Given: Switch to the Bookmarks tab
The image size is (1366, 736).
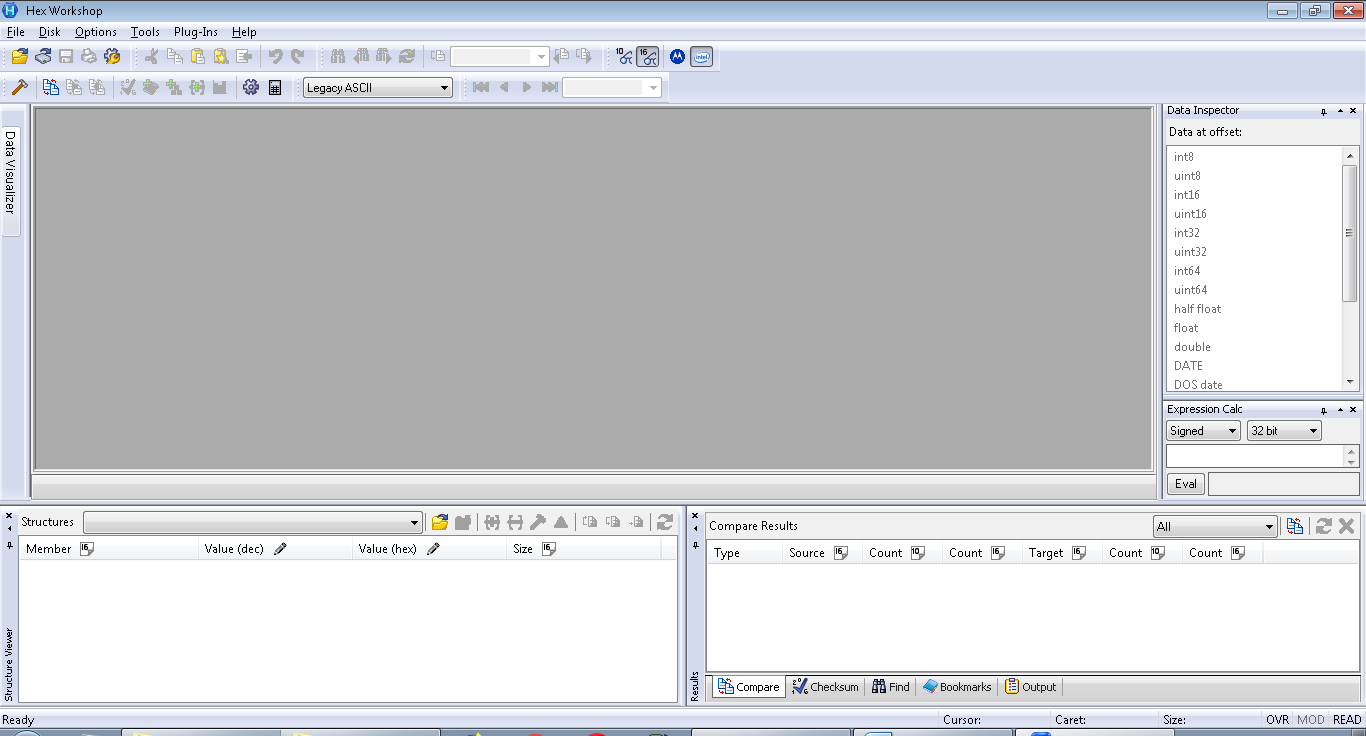Looking at the screenshot, I should point(957,687).
